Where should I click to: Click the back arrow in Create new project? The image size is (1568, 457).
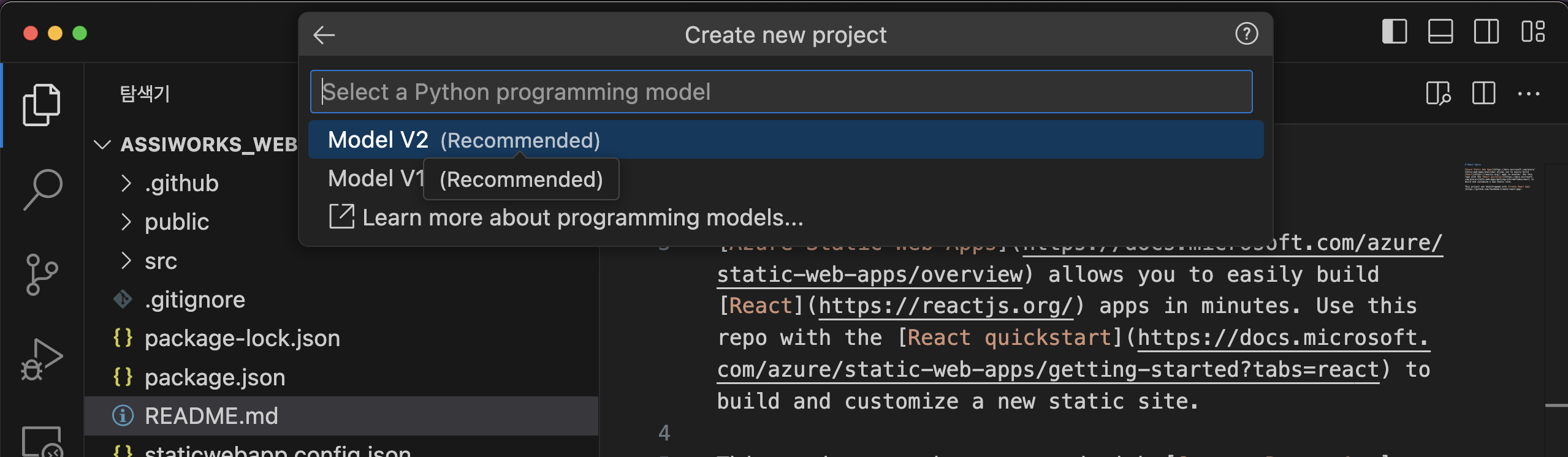(324, 35)
